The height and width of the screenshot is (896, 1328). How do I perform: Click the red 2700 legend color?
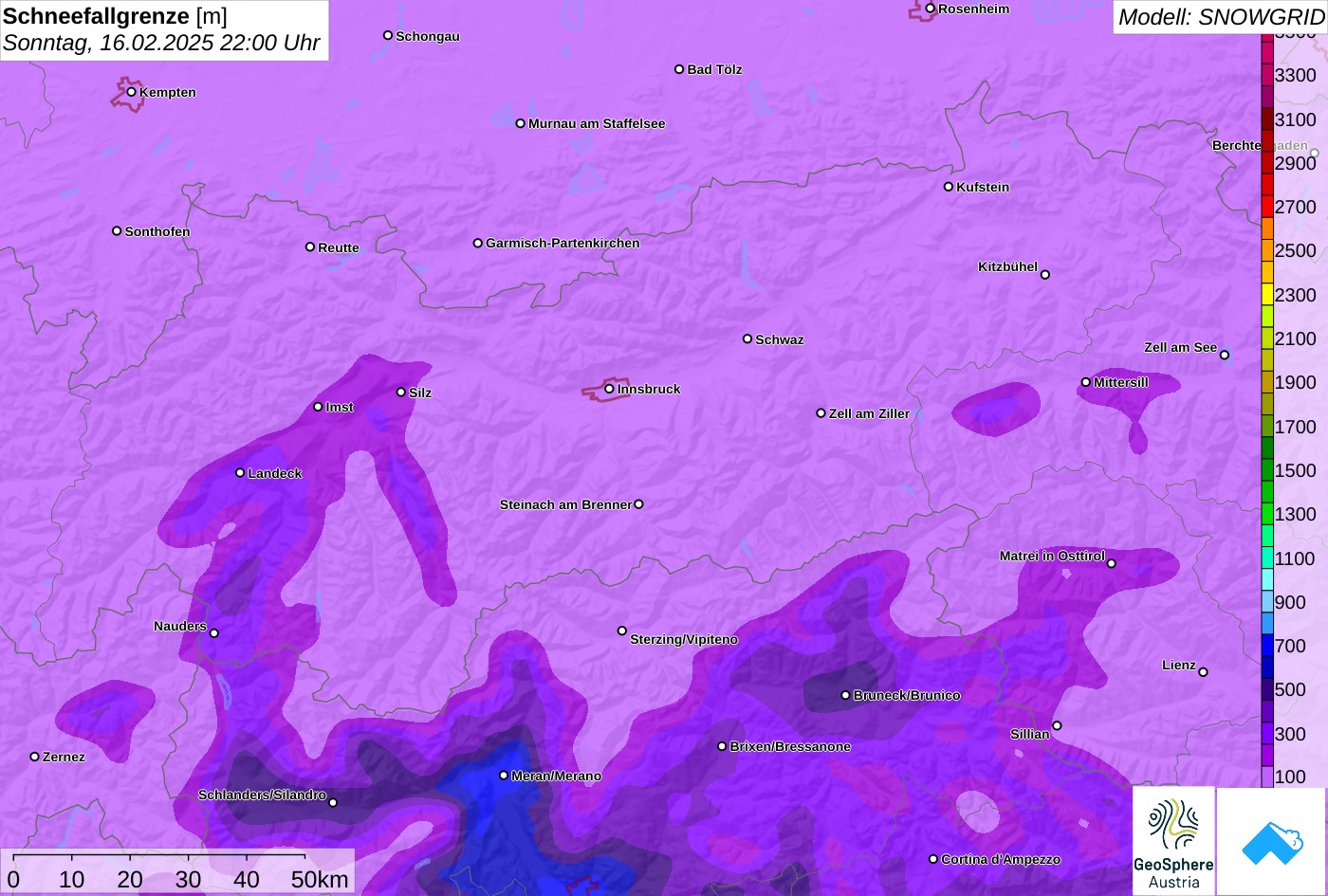click(x=1267, y=207)
